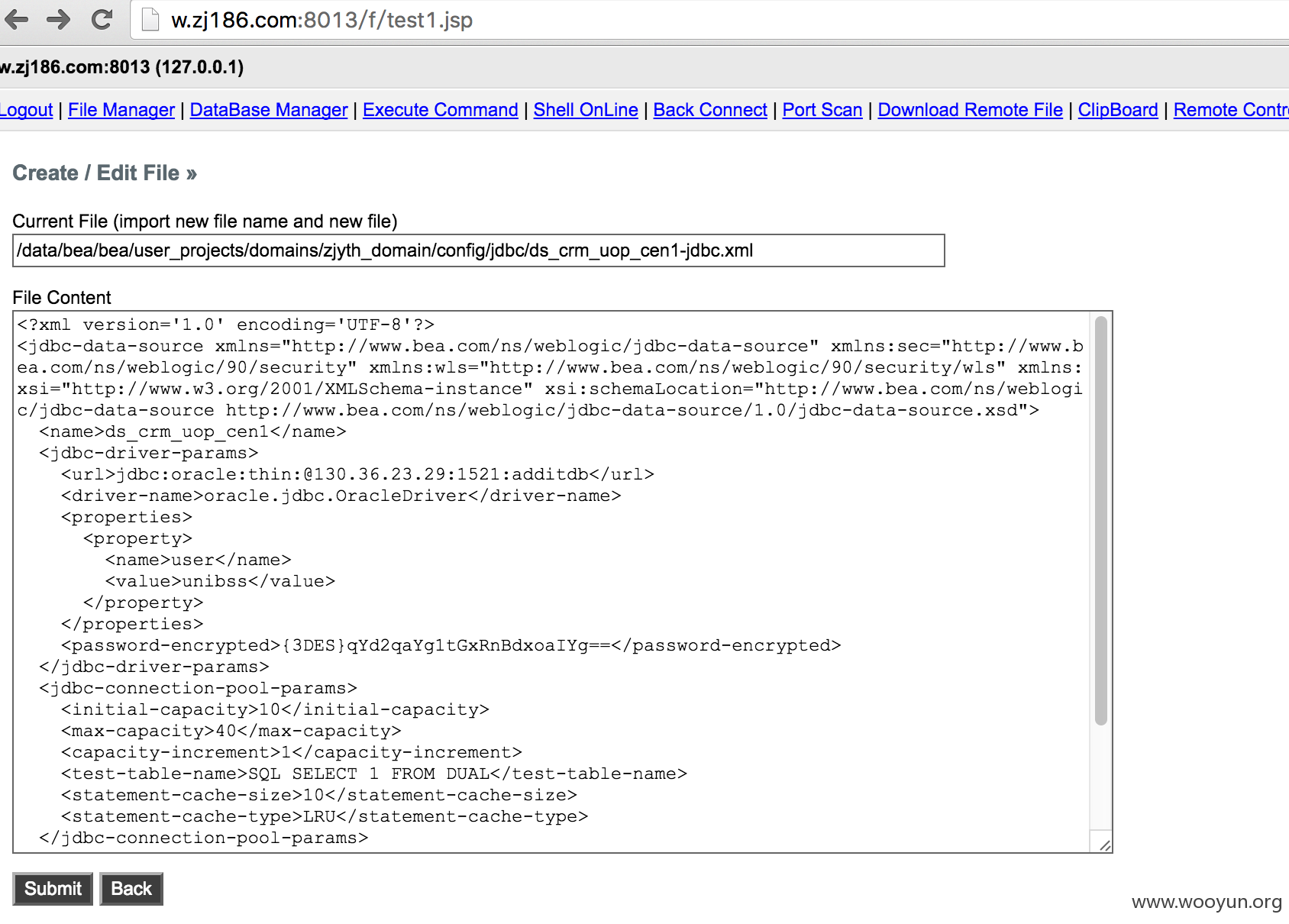Viewport: 1289px width, 924px height.
Task: Click the Current File label text
Action: (x=205, y=221)
